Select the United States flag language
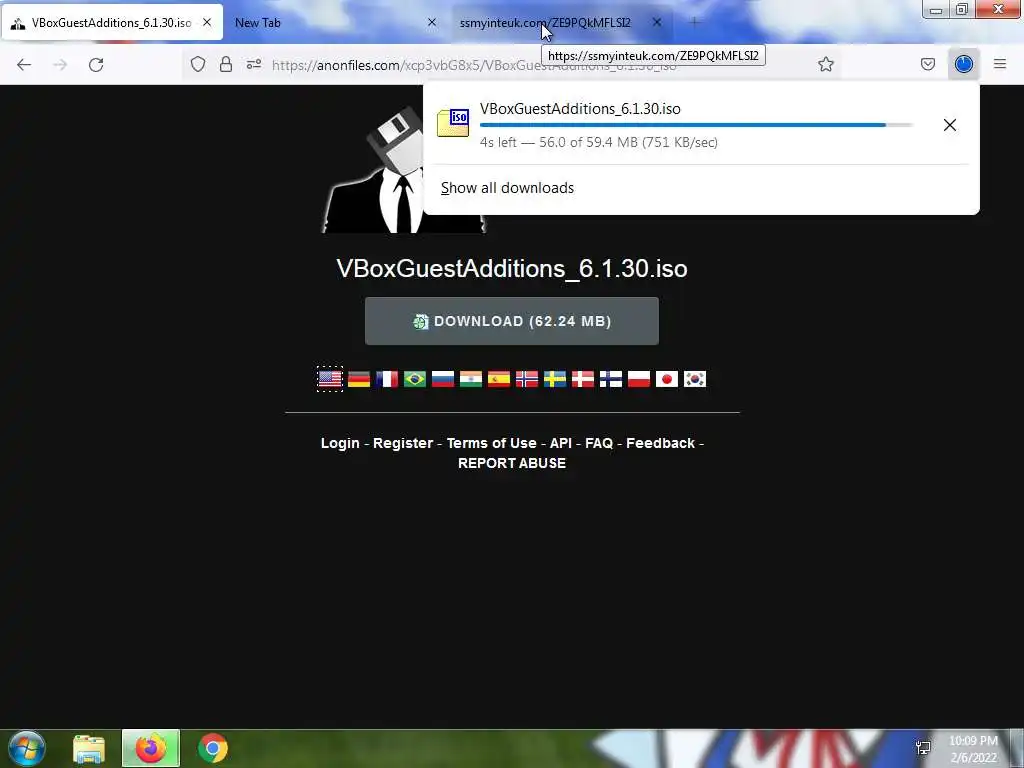 pyautogui.click(x=330, y=379)
